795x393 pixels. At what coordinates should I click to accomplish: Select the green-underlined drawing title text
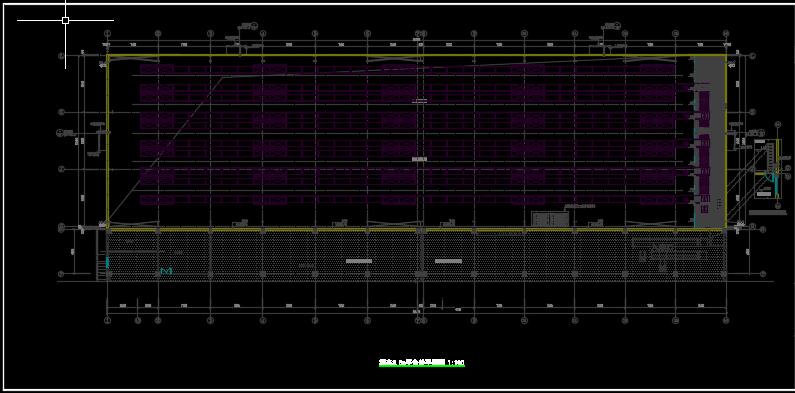coord(421,362)
